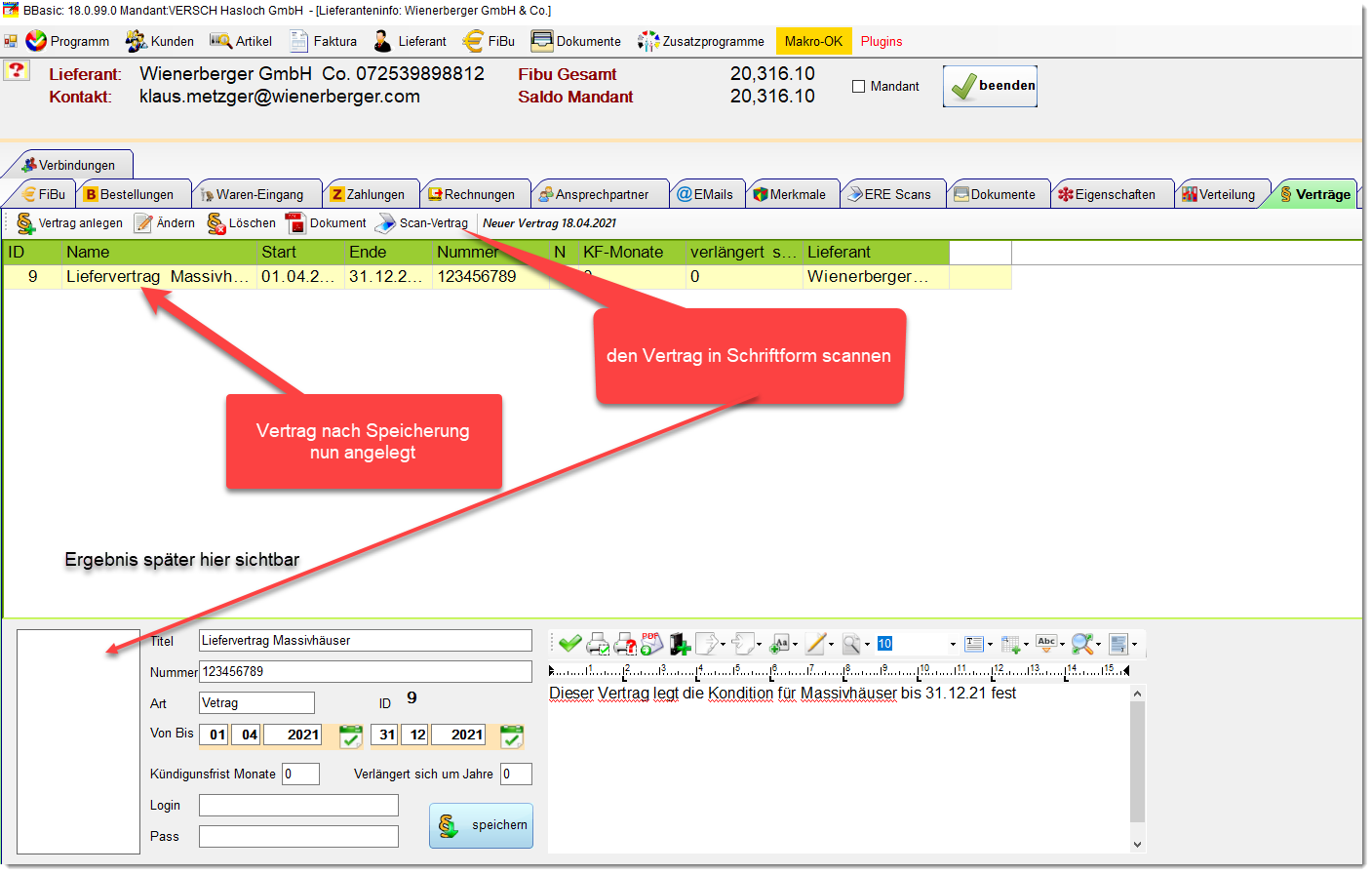The height and width of the screenshot is (874, 1372).
Task: Click the text paragraph layout icon
Action: point(973,644)
